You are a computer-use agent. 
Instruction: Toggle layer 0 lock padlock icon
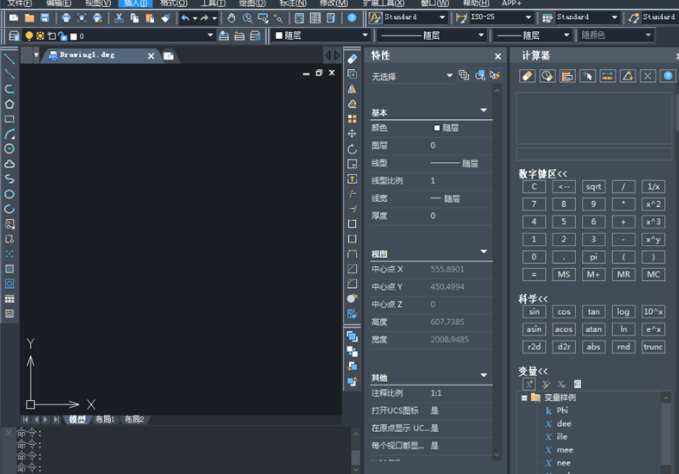(63, 36)
